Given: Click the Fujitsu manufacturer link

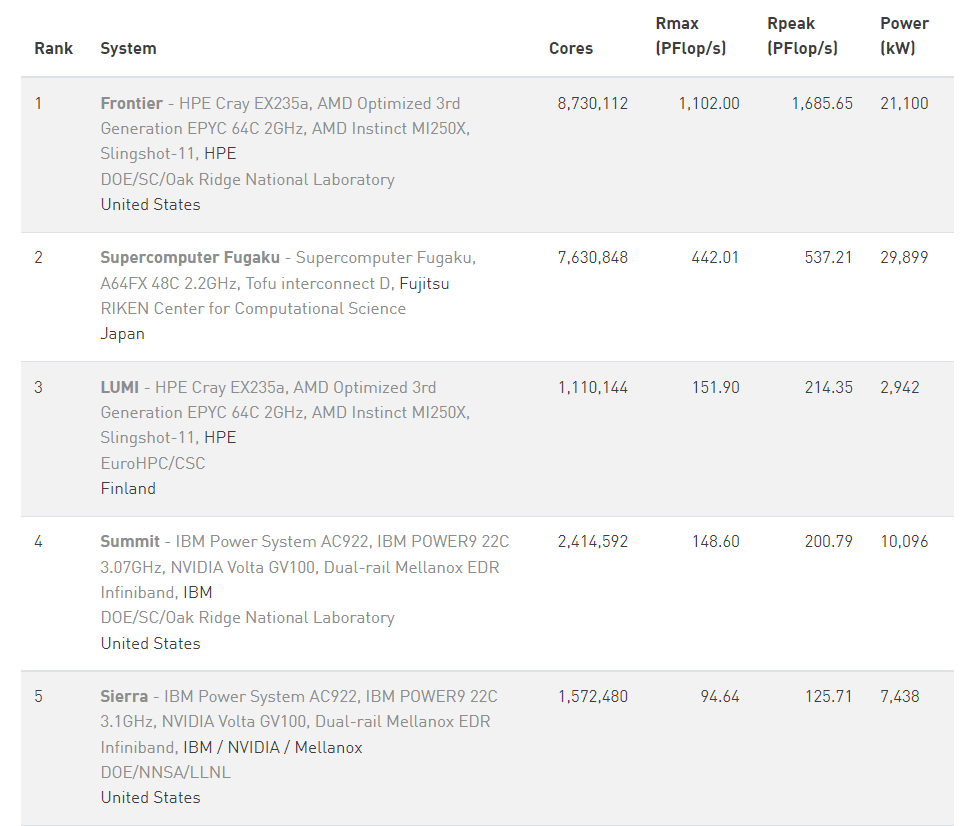Looking at the screenshot, I should point(424,283).
